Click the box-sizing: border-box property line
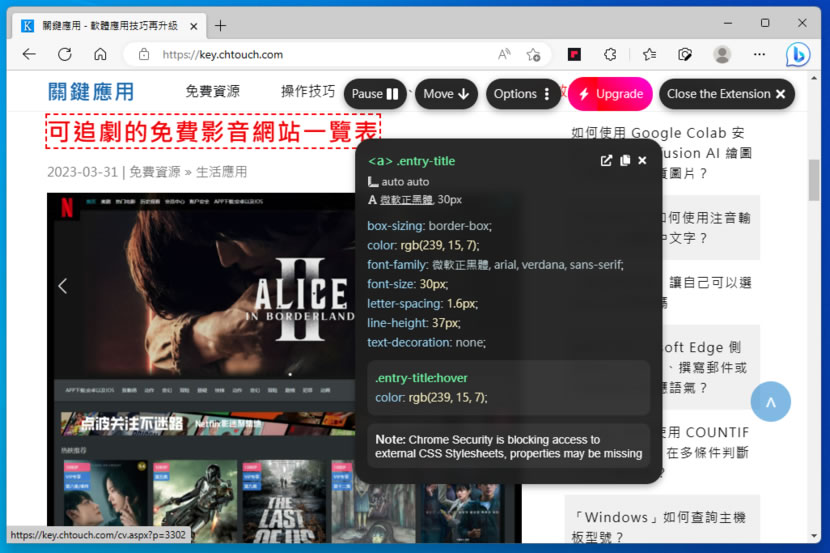Screen dimensions: 830x553 [429, 226]
